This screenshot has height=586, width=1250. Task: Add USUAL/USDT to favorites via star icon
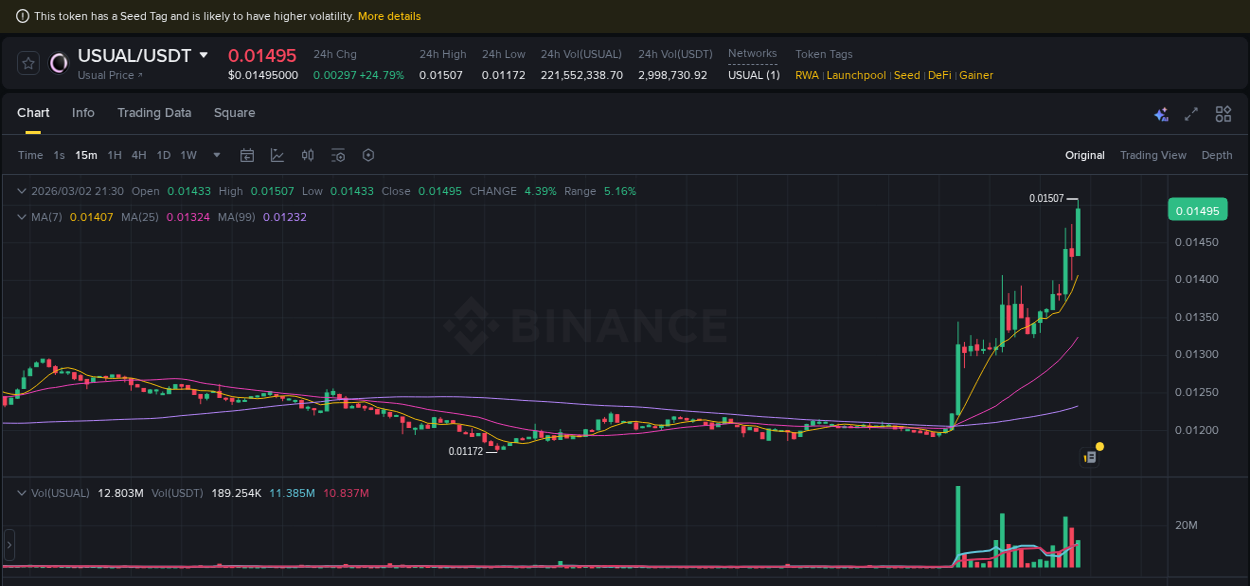coord(28,62)
